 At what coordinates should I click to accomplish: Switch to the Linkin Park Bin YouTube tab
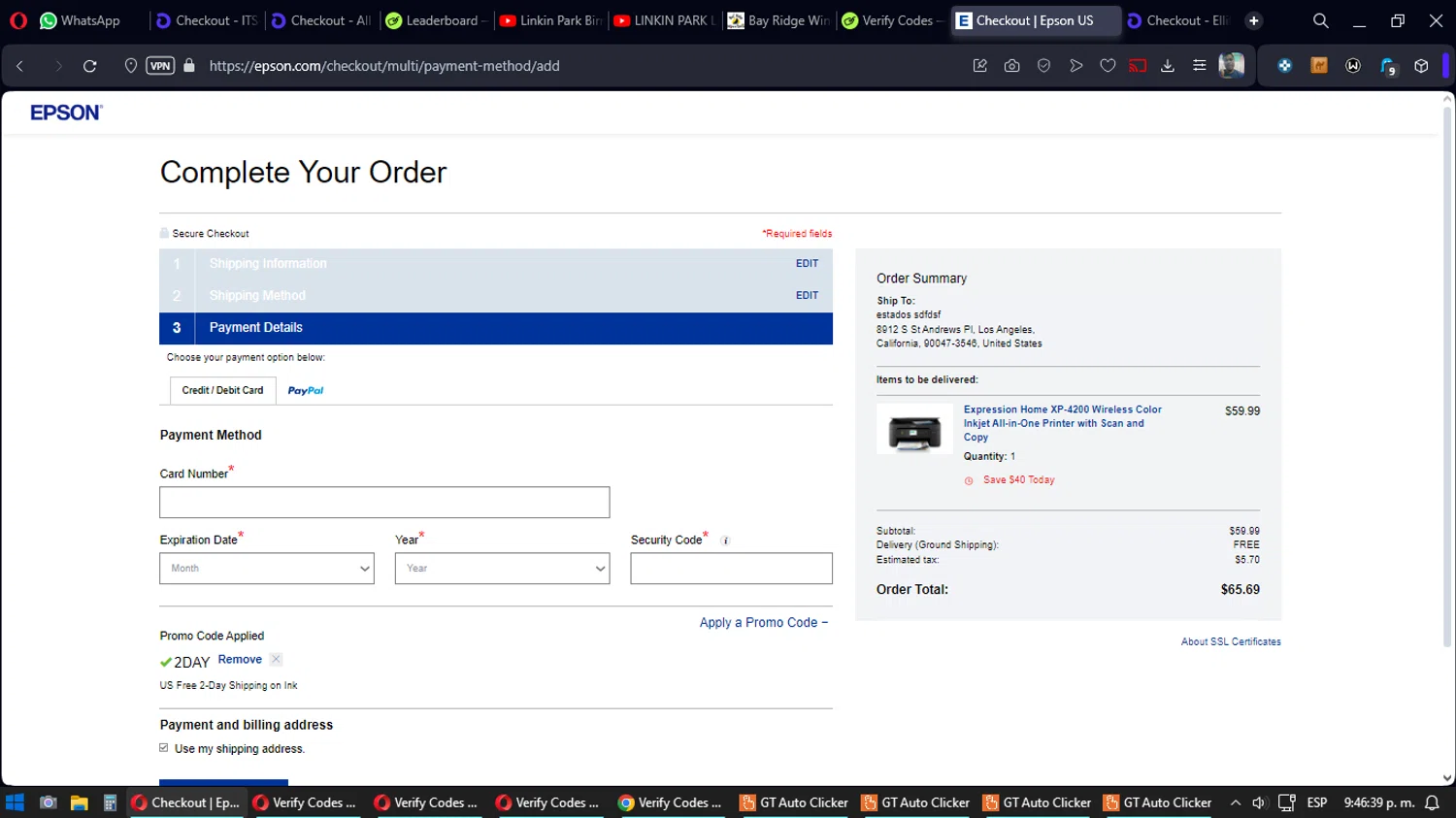(x=550, y=20)
